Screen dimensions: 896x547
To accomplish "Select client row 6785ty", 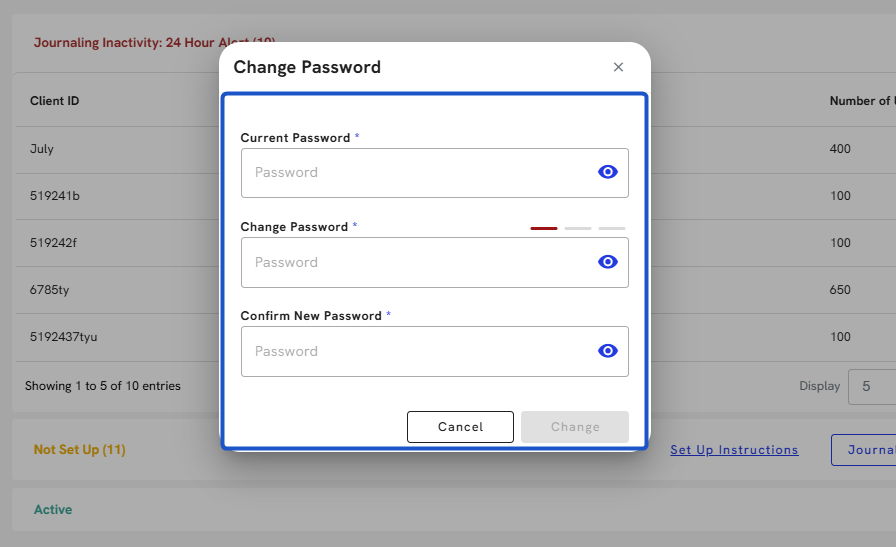I will (x=49, y=290).
